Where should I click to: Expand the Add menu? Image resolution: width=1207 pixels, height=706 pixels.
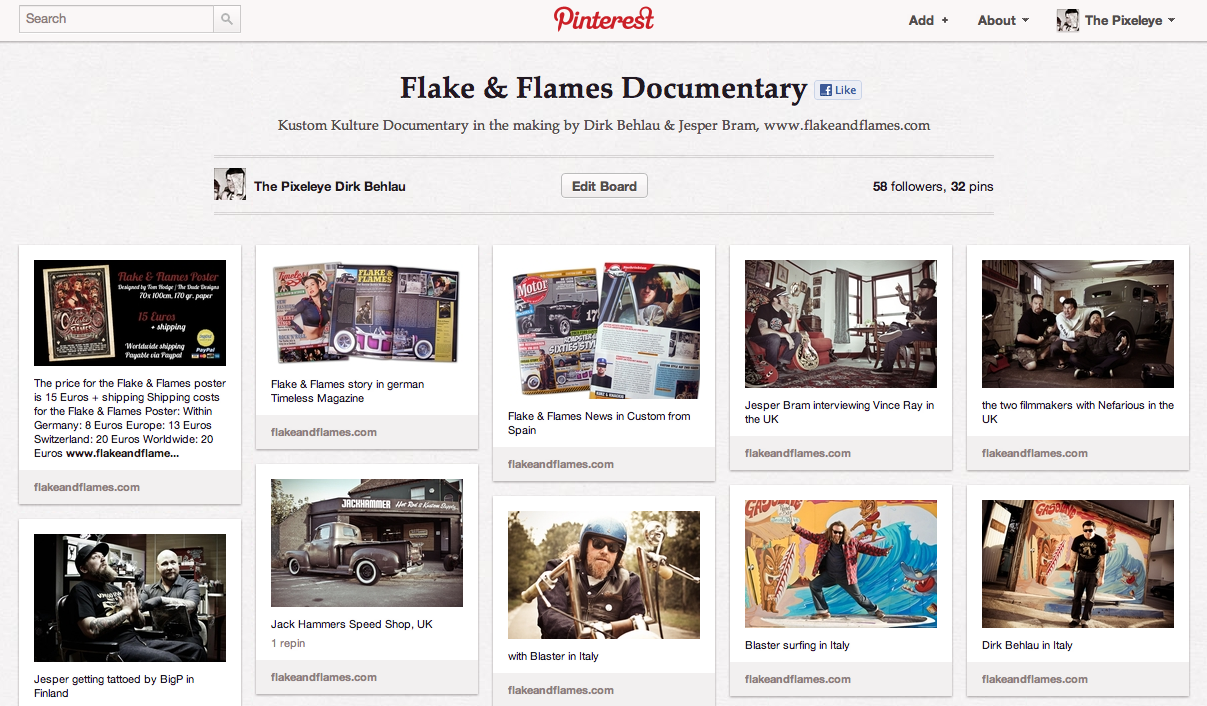(928, 20)
